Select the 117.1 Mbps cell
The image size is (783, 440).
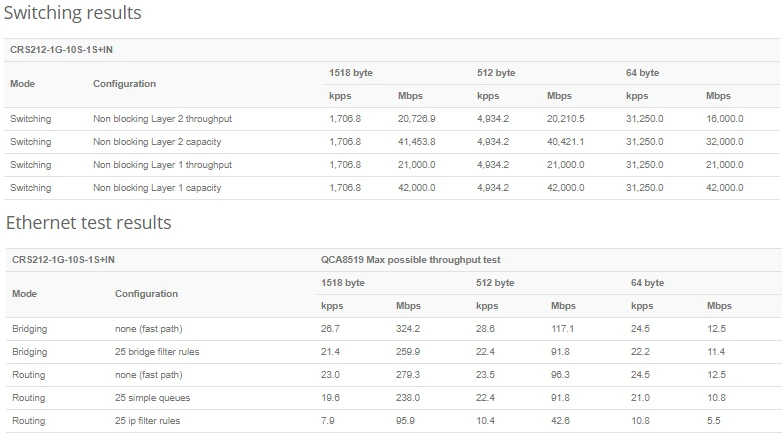[x=561, y=329]
